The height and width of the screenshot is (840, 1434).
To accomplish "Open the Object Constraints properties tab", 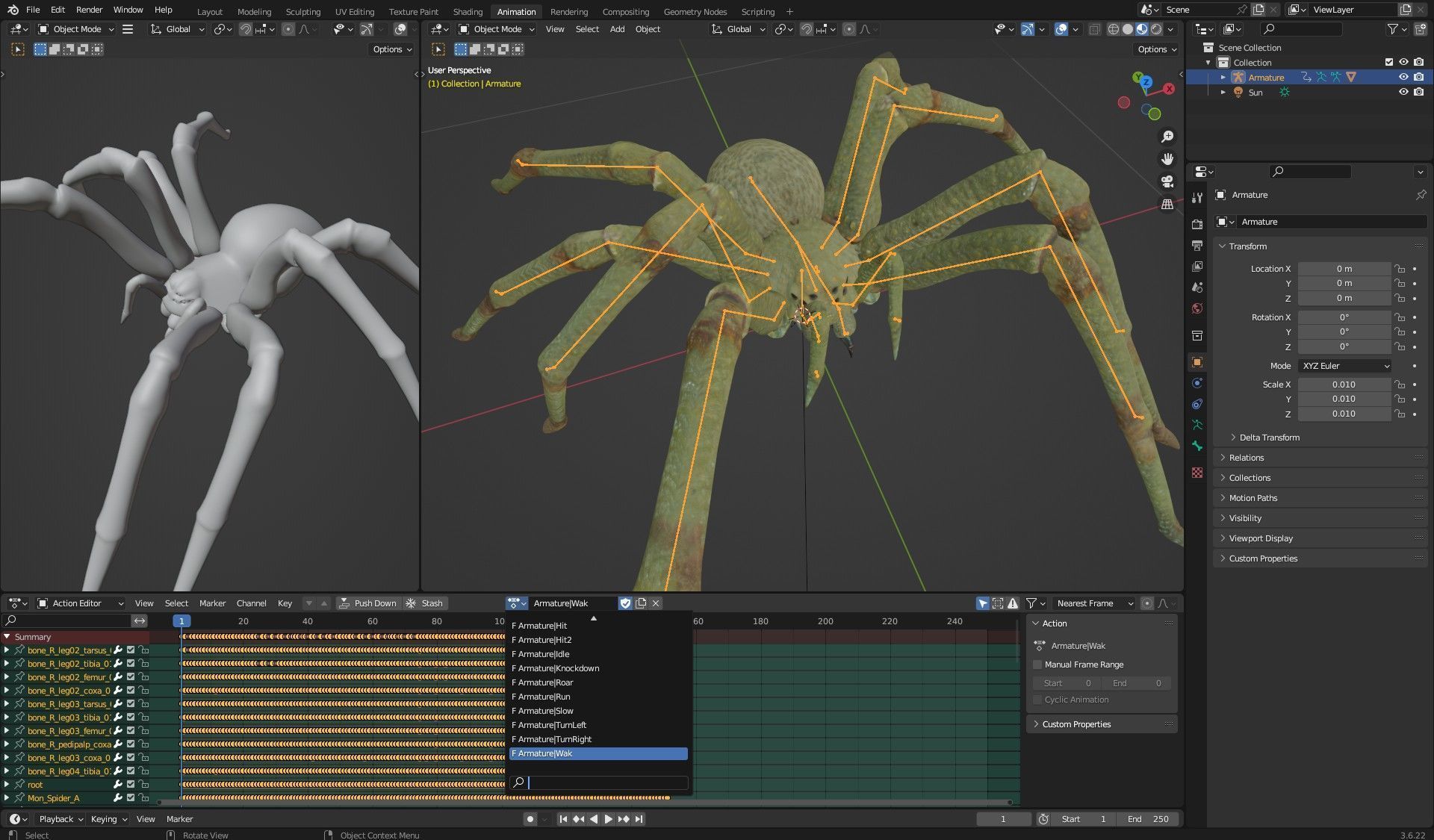I will pyautogui.click(x=1197, y=404).
